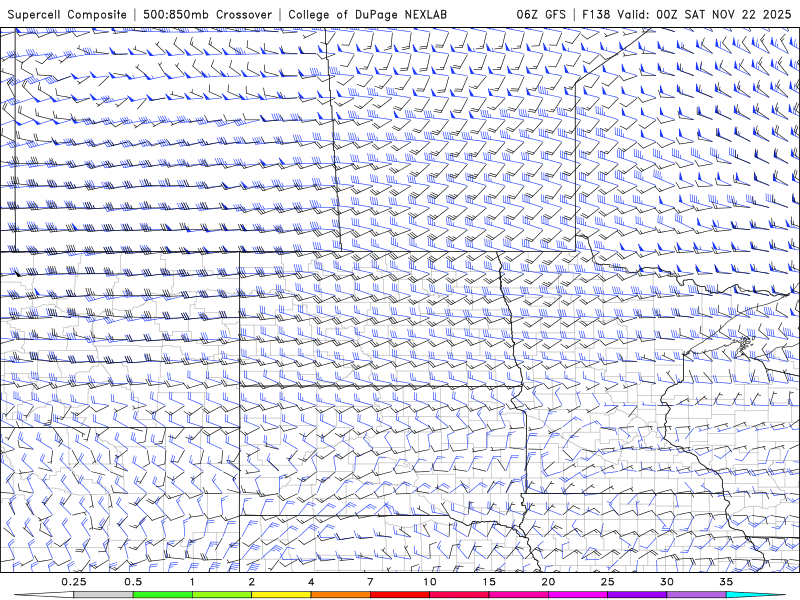Image resolution: width=800 pixels, height=600 pixels.
Task: Pick the red segment between 7 and 10
Action: 399,594
